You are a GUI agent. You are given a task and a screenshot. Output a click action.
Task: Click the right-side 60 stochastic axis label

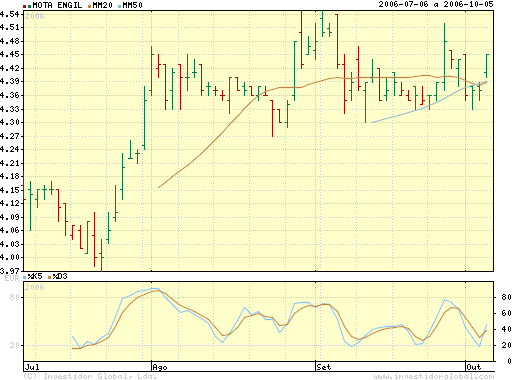pyautogui.click(x=506, y=313)
